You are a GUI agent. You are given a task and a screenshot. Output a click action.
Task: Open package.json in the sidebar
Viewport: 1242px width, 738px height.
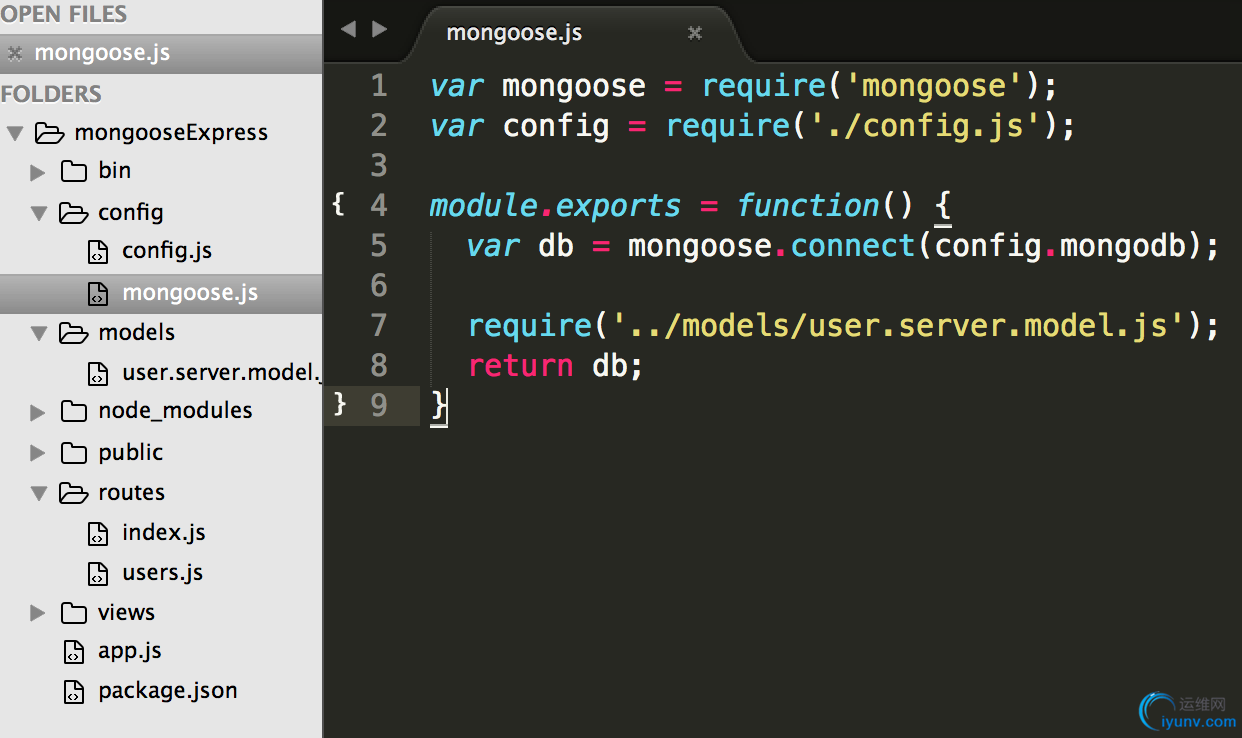tap(168, 691)
